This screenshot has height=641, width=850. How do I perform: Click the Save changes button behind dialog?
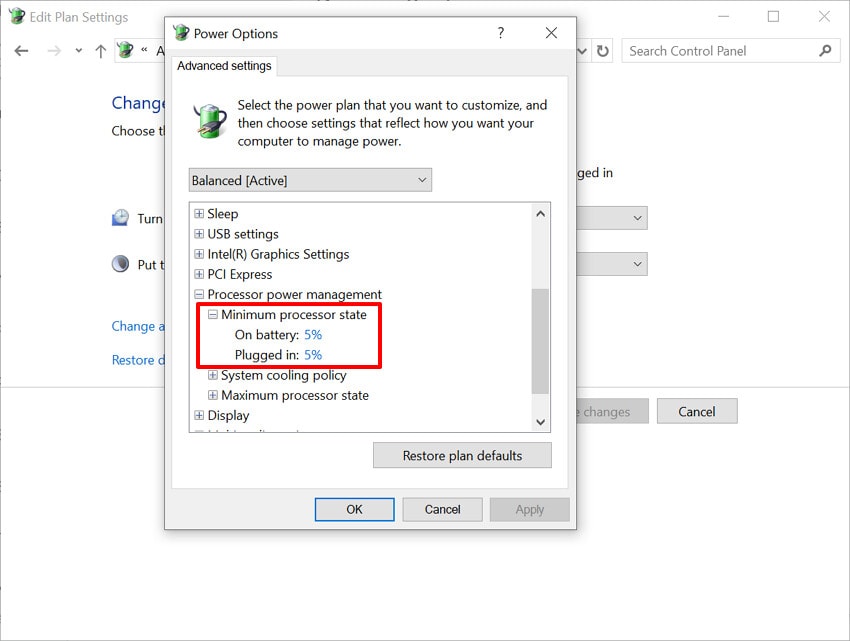point(613,412)
